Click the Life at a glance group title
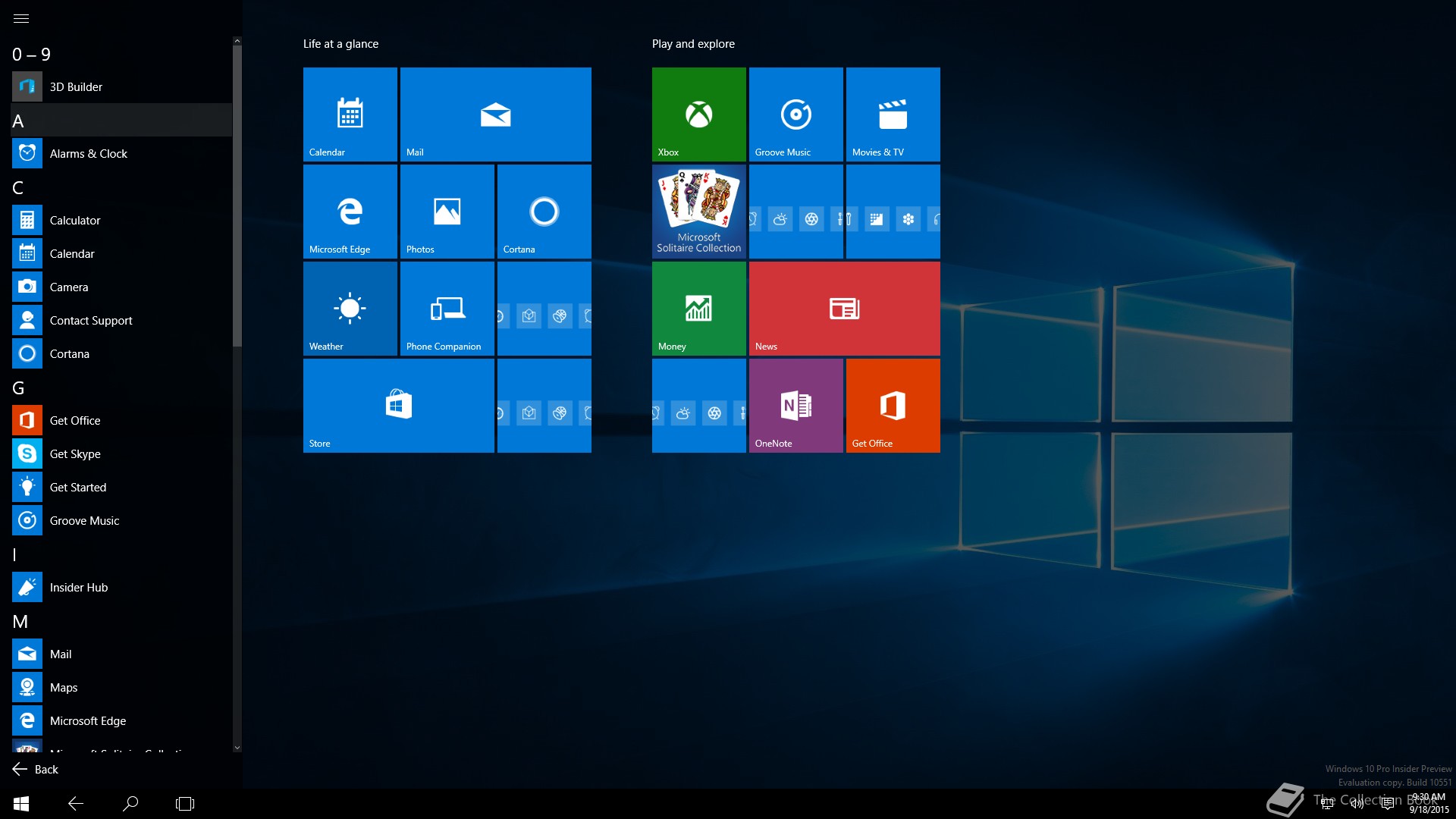 pos(340,44)
